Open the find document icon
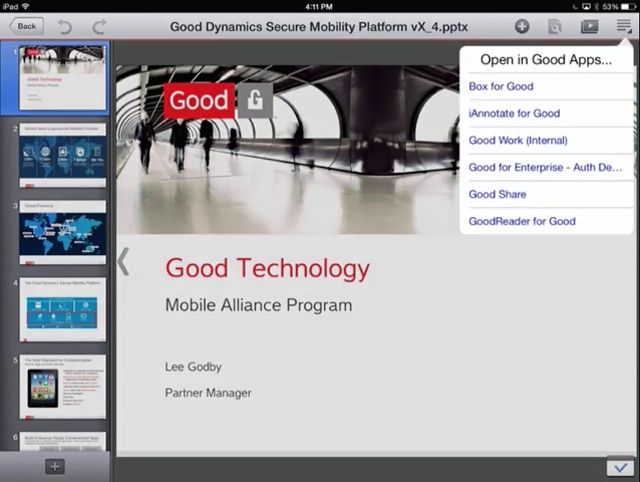640x482 pixels. click(x=554, y=27)
